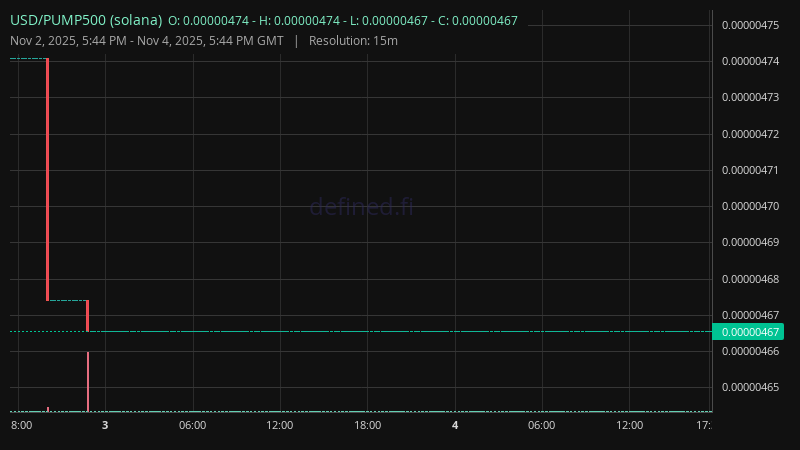
Task: Click the short red candle below 0.00000468
Action: [x=88, y=315]
